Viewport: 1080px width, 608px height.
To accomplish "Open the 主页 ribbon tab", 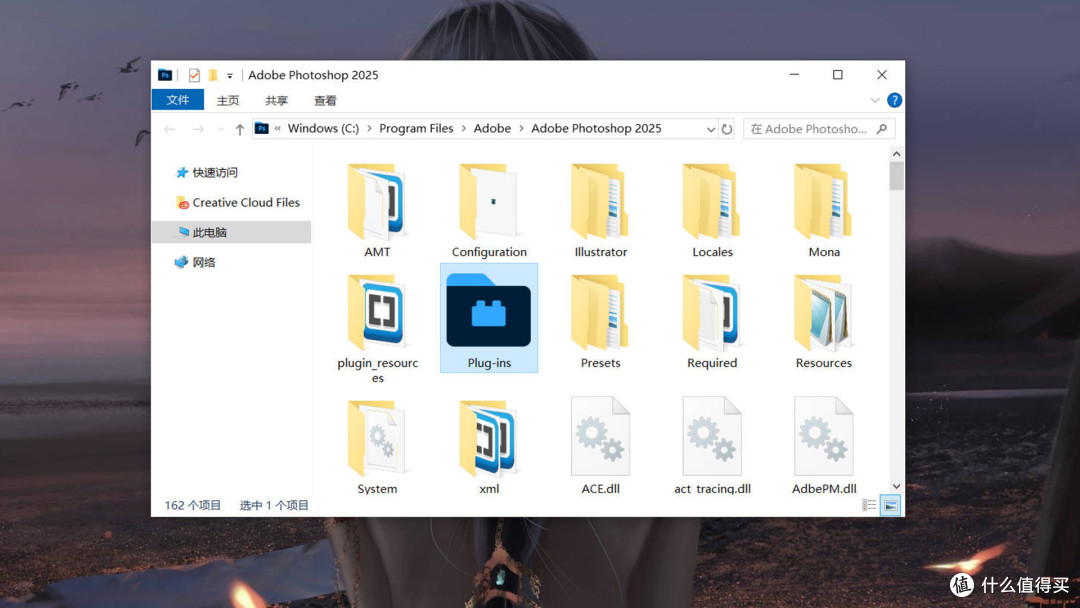I will pos(228,101).
